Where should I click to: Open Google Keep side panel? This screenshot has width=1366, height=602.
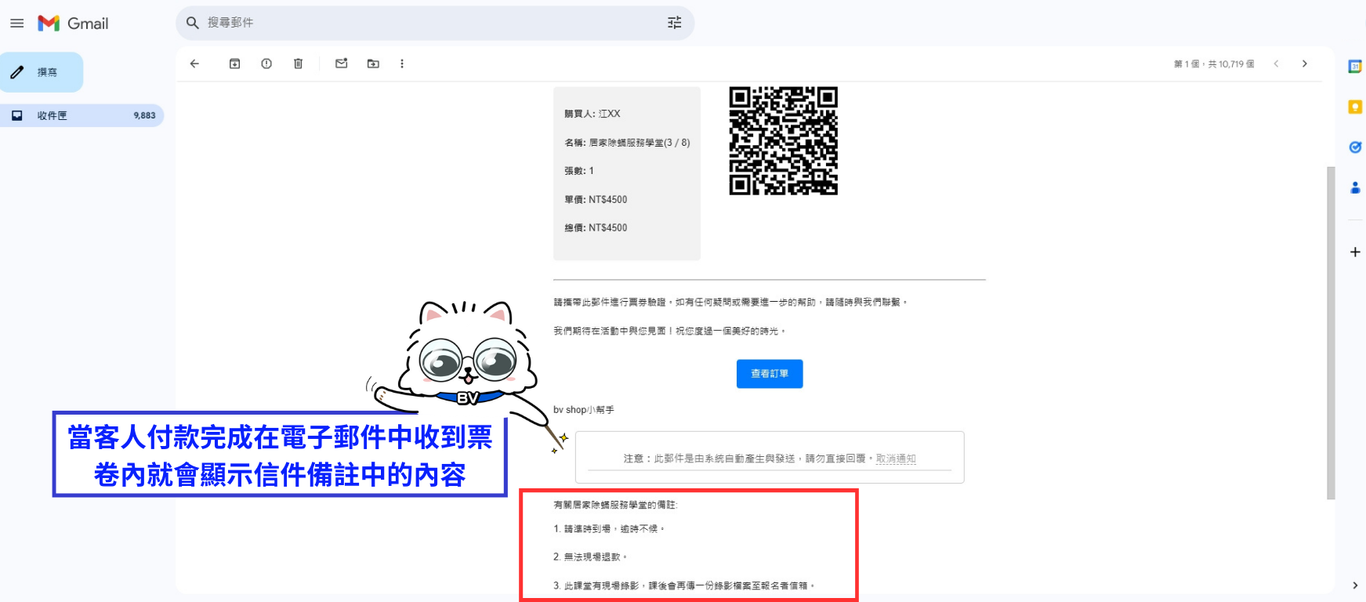click(x=1355, y=107)
